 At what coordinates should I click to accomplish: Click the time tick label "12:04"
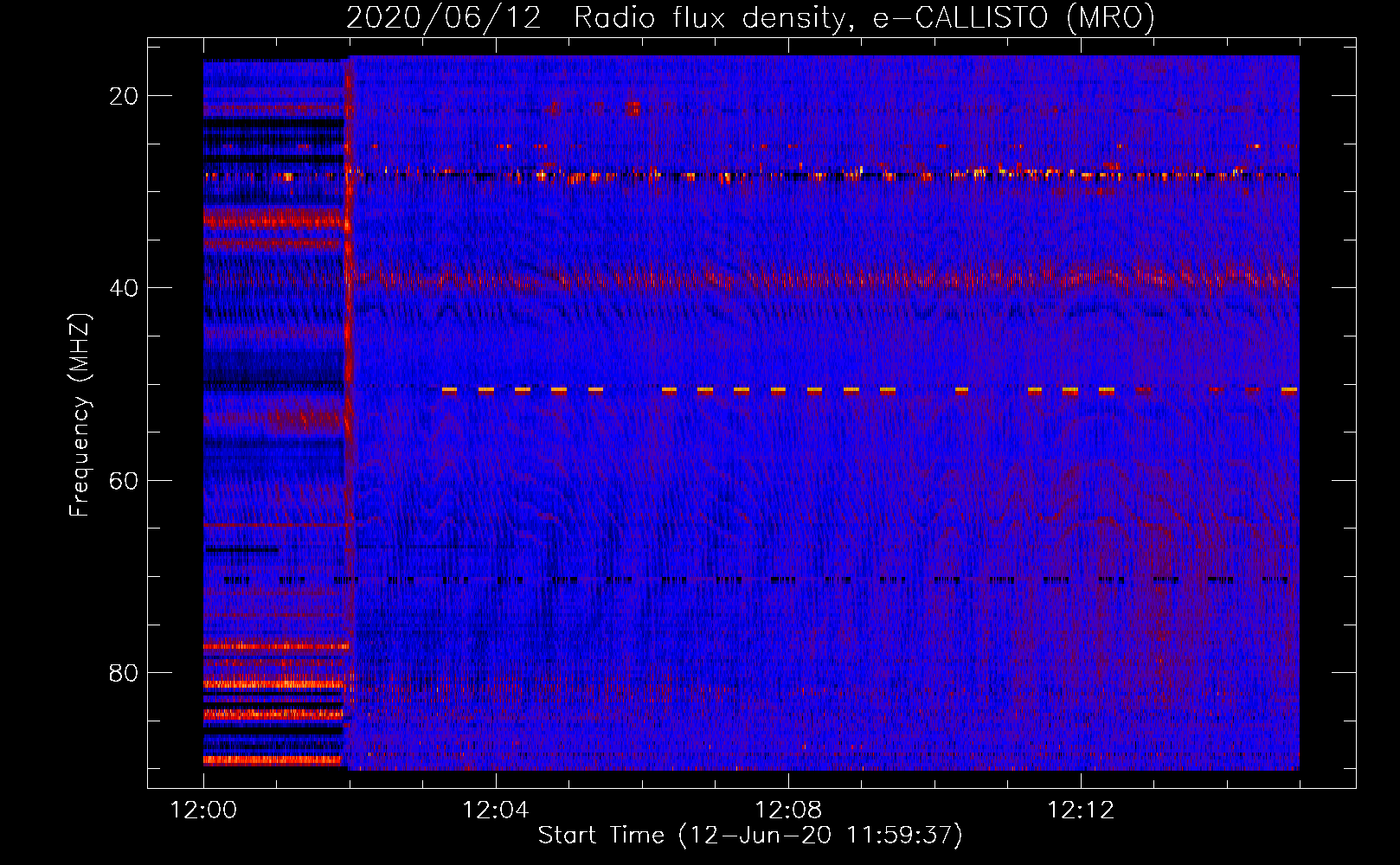pos(496,810)
